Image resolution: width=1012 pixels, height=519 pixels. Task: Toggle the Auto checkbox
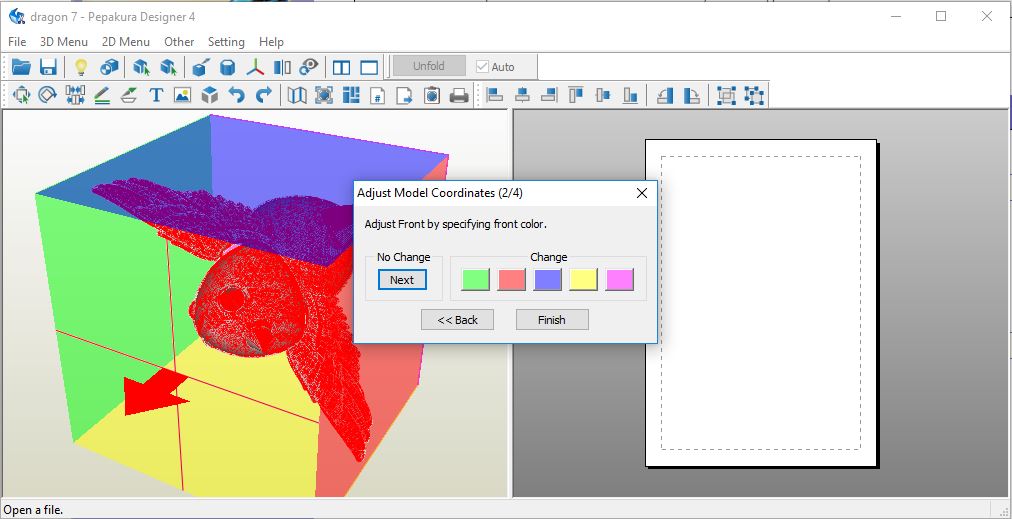point(482,66)
